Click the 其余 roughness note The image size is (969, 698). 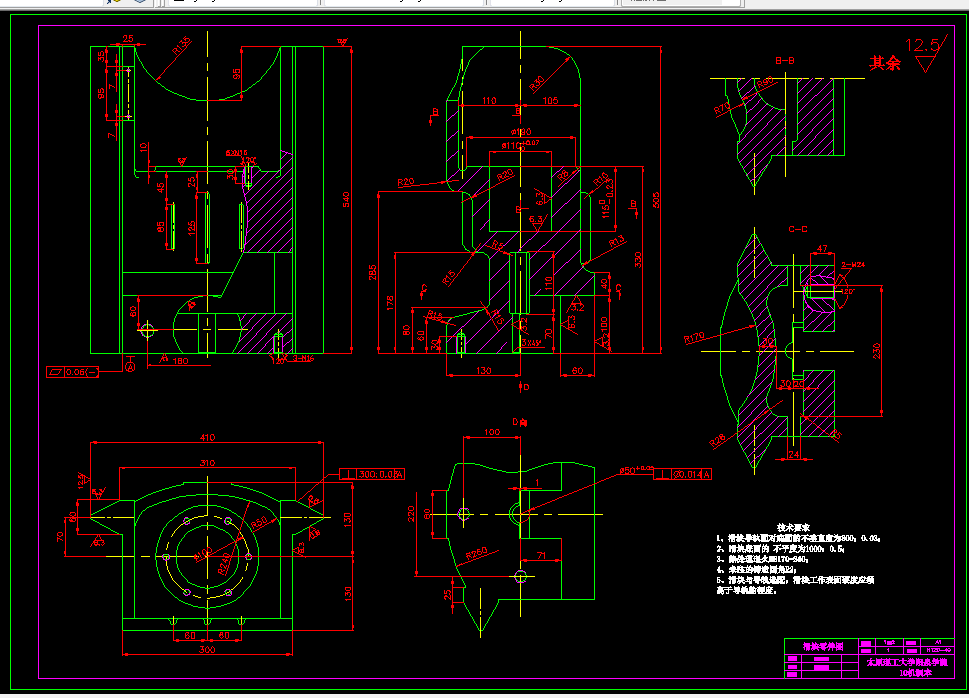[x=885, y=62]
